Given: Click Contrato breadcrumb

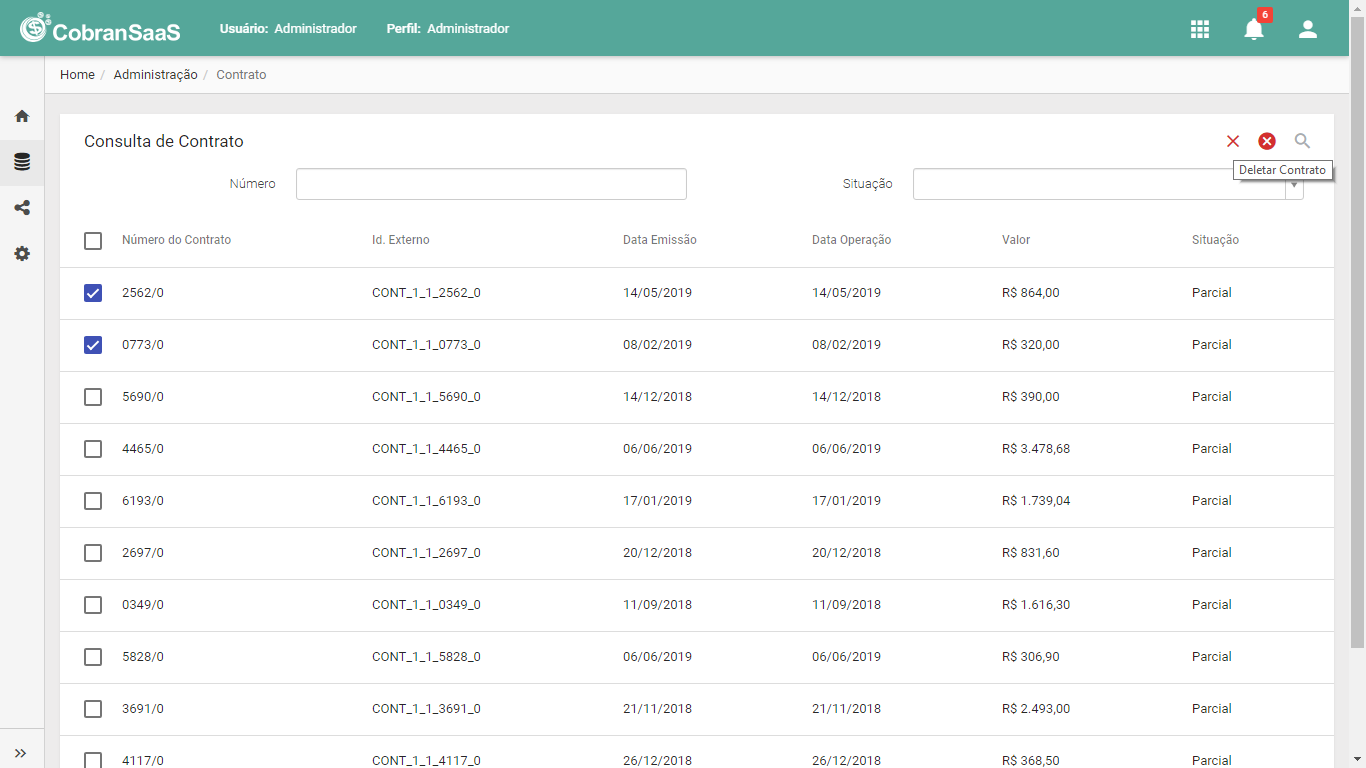Looking at the screenshot, I should coord(241,75).
